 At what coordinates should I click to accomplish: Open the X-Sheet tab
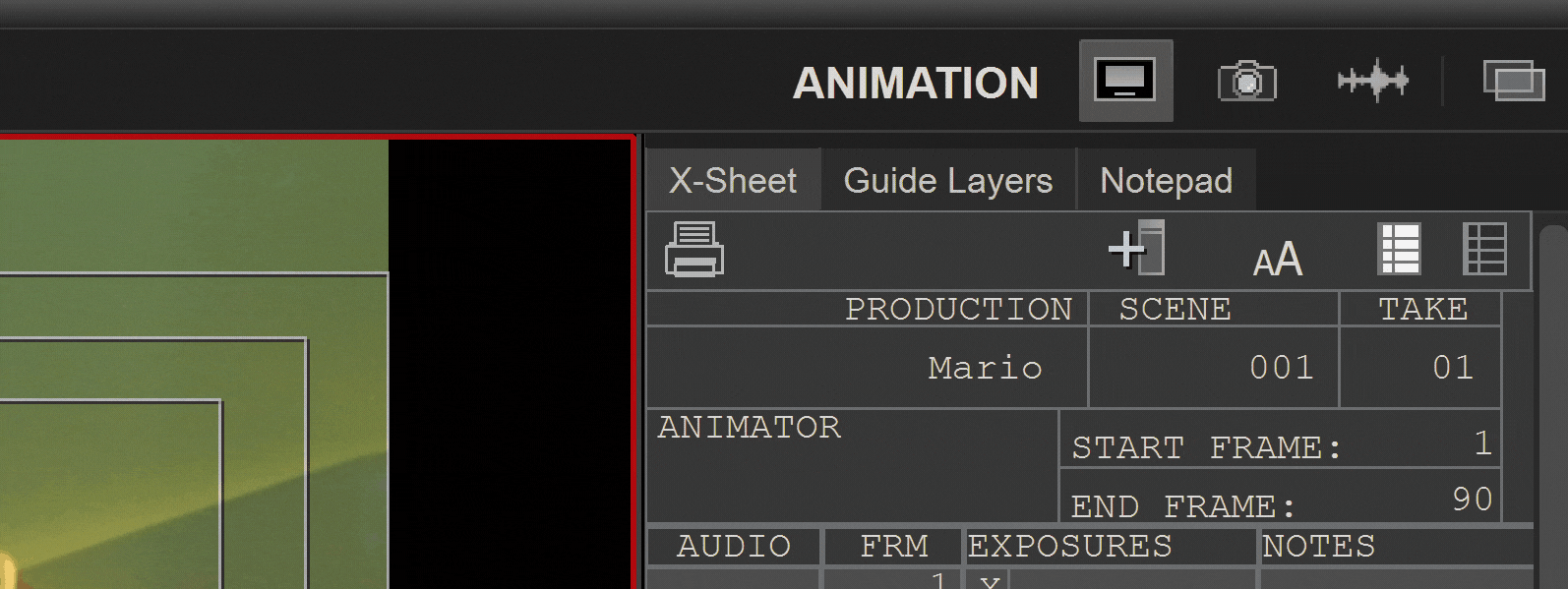point(733,180)
